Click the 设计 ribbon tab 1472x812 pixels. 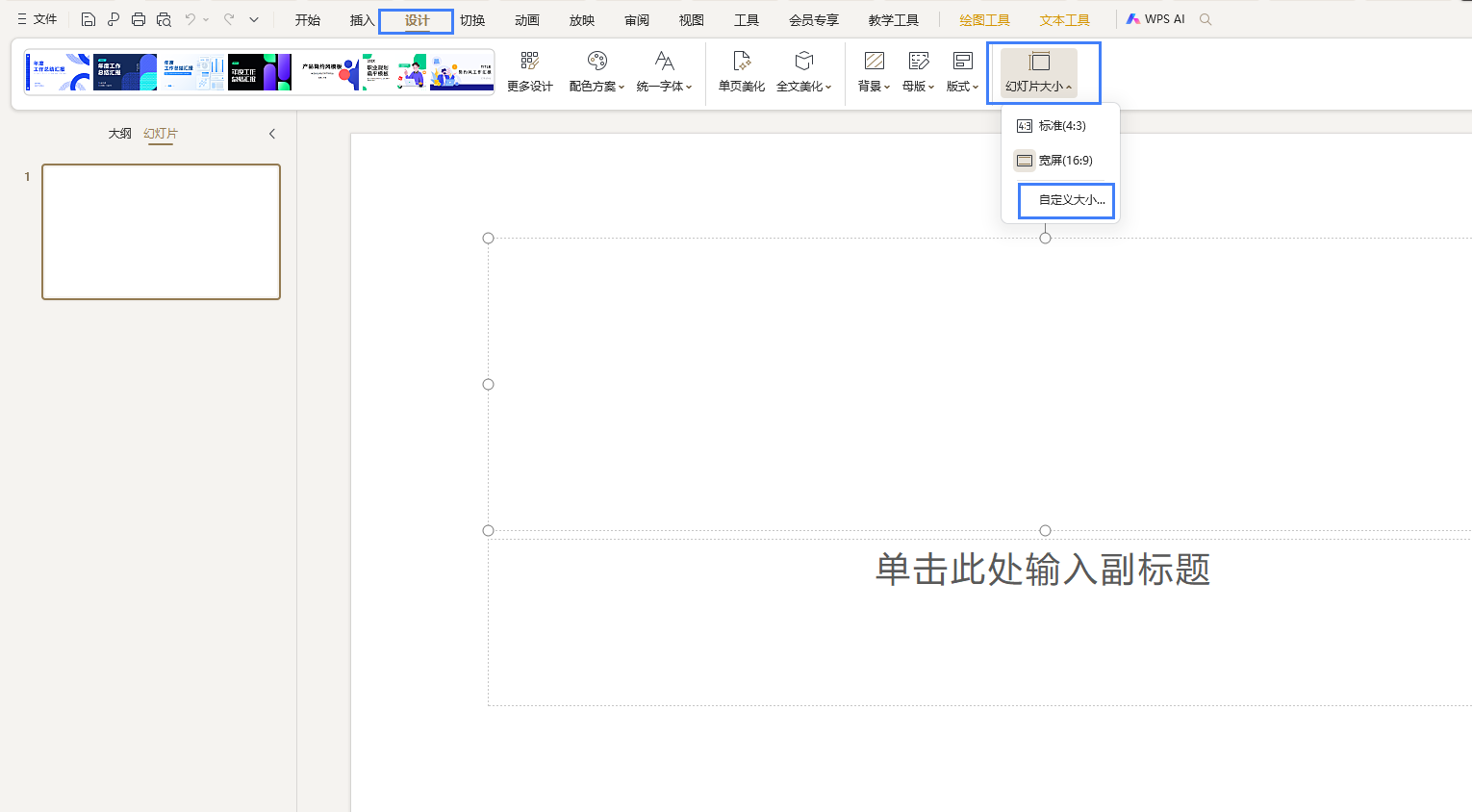pos(417,20)
